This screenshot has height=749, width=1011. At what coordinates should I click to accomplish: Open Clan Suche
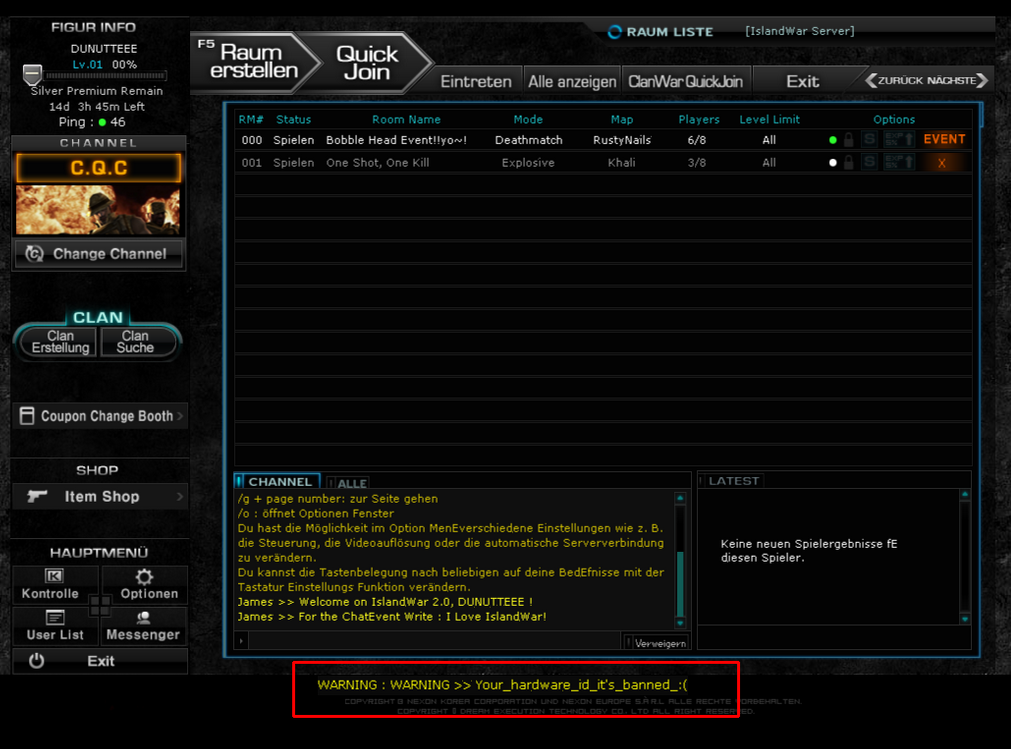(135, 342)
